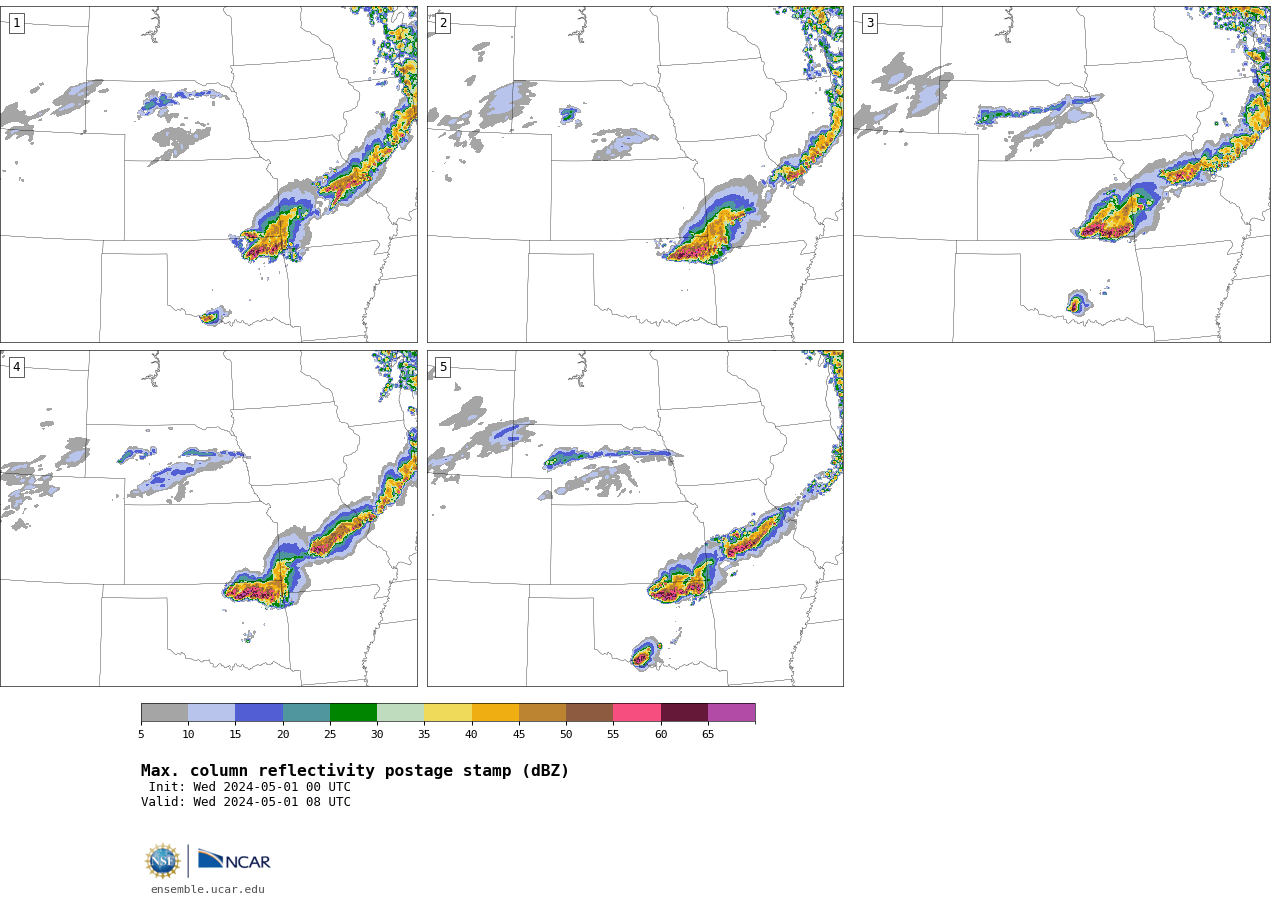Click the panel number 2 label box
The height and width of the screenshot is (901, 1280).
click(443, 23)
